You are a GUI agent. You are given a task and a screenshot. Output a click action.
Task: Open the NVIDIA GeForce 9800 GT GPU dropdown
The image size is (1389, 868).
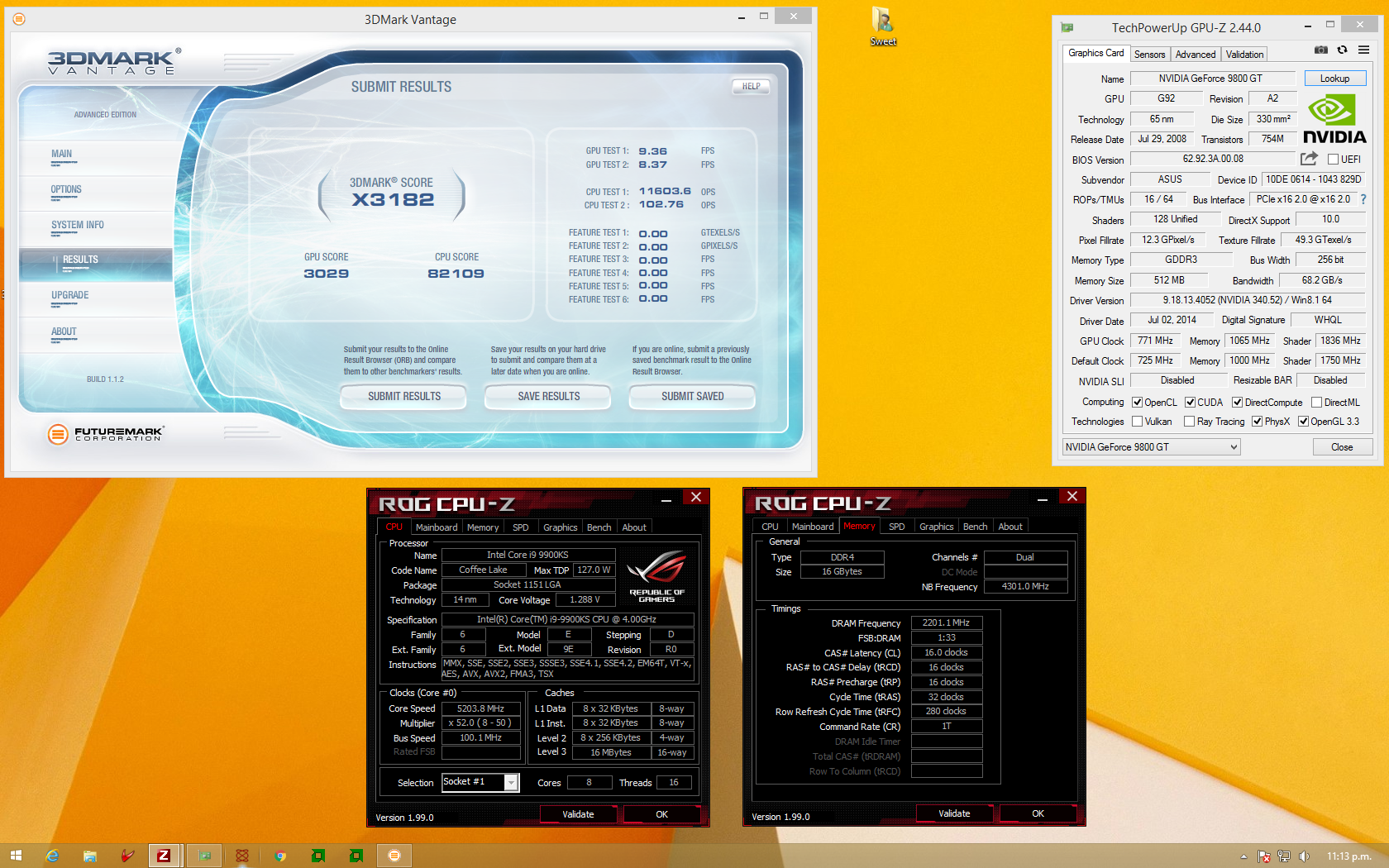tap(1152, 447)
